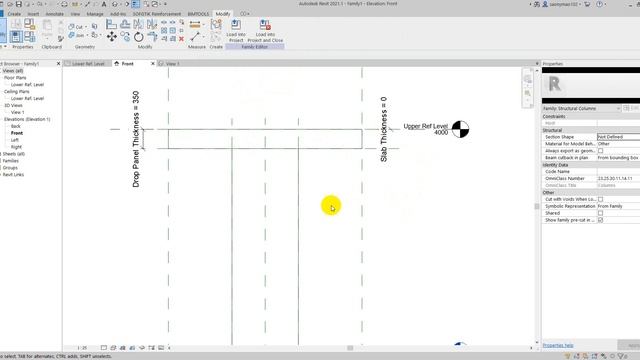Select the Copy tool in Modify panel

tap(125, 37)
